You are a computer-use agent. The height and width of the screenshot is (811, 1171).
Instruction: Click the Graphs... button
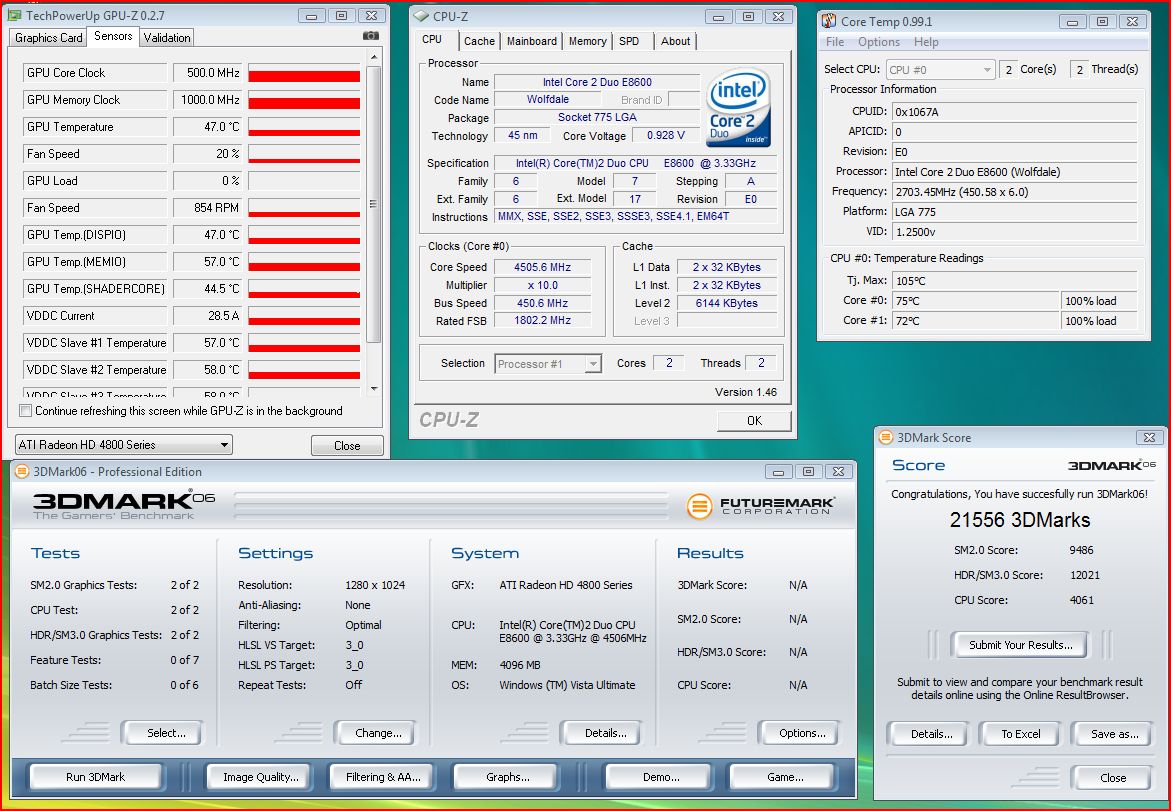pos(508,777)
